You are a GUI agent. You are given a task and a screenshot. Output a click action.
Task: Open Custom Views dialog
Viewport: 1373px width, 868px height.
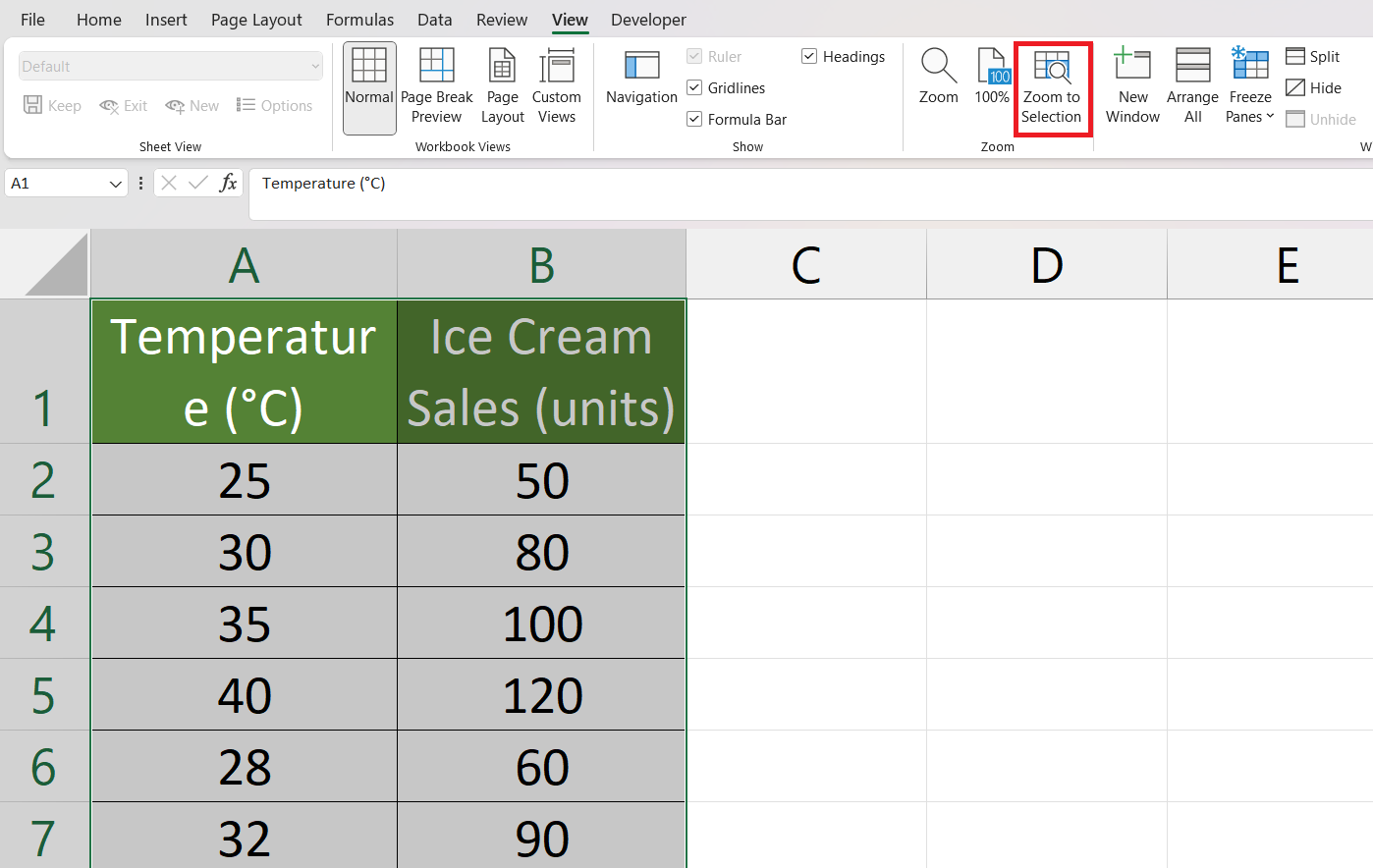tap(557, 87)
